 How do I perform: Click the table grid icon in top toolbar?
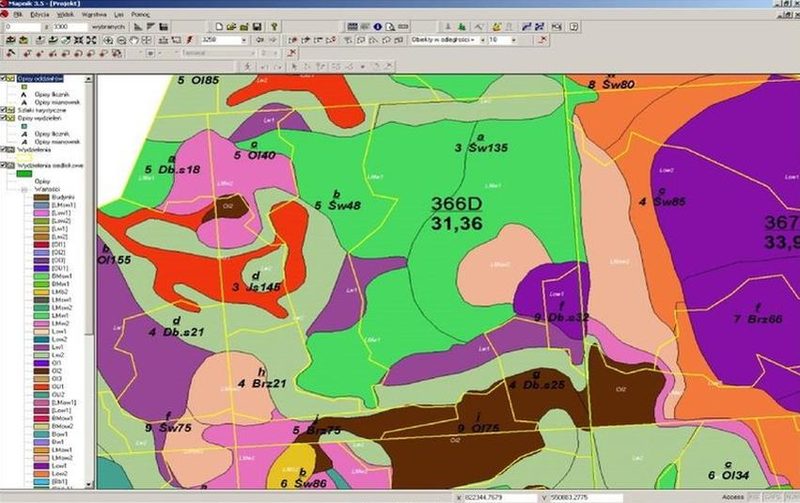(352, 27)
